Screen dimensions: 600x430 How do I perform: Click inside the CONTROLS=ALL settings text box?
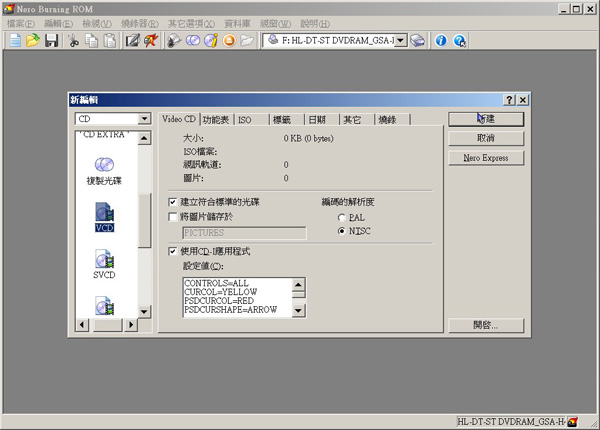click(237, 297)
